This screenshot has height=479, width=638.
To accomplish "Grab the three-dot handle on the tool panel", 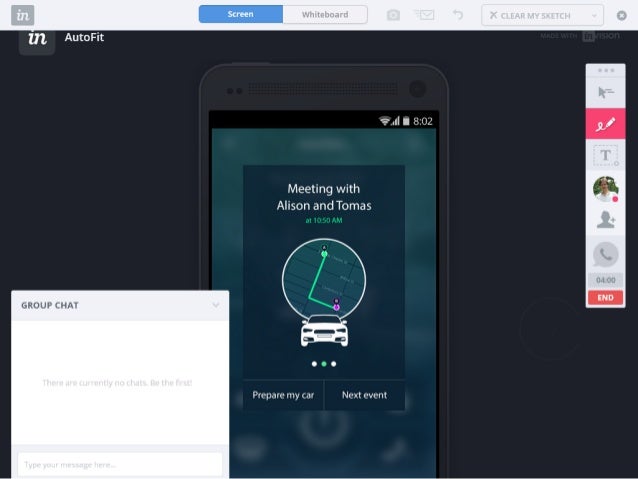I will [605, 70].
